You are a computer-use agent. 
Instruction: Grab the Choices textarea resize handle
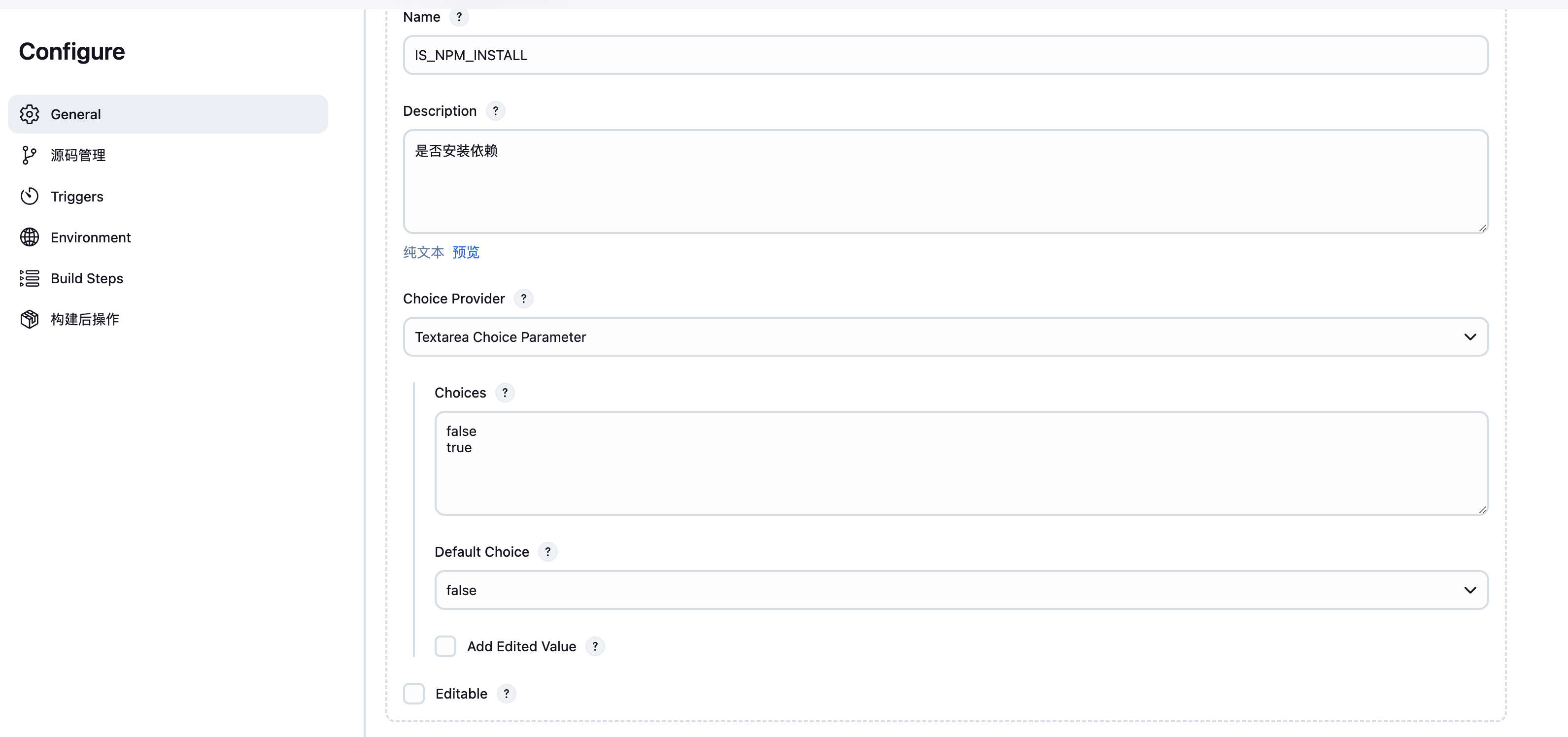(1482, 510)
